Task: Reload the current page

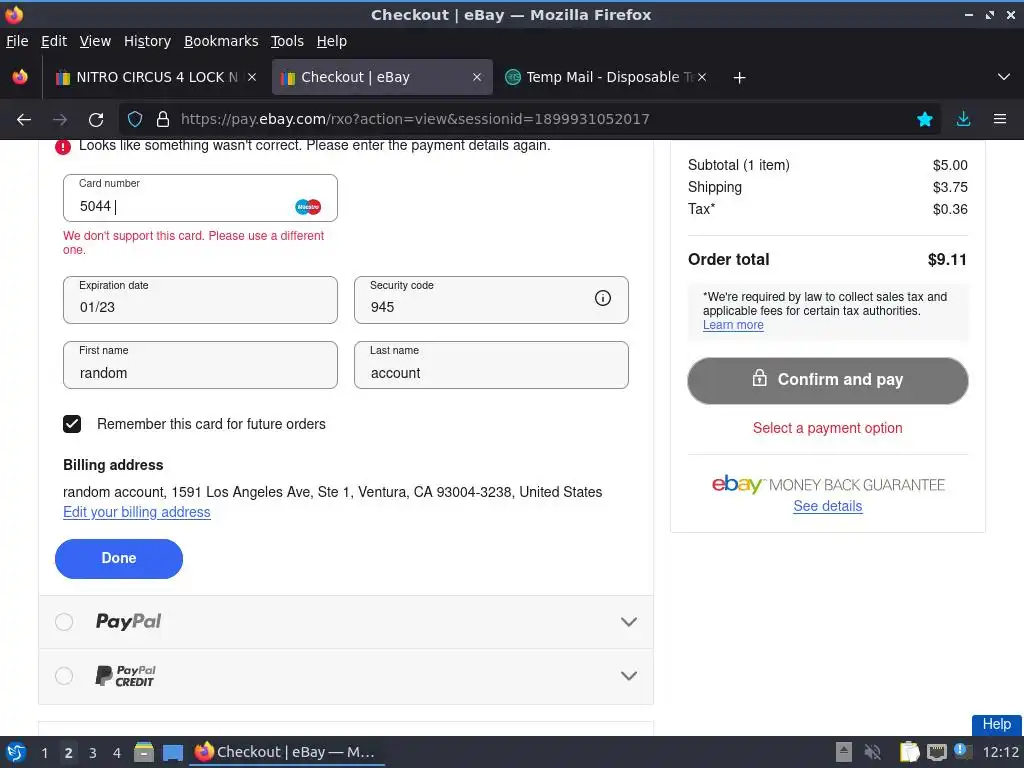Action: tap(96, 120)
